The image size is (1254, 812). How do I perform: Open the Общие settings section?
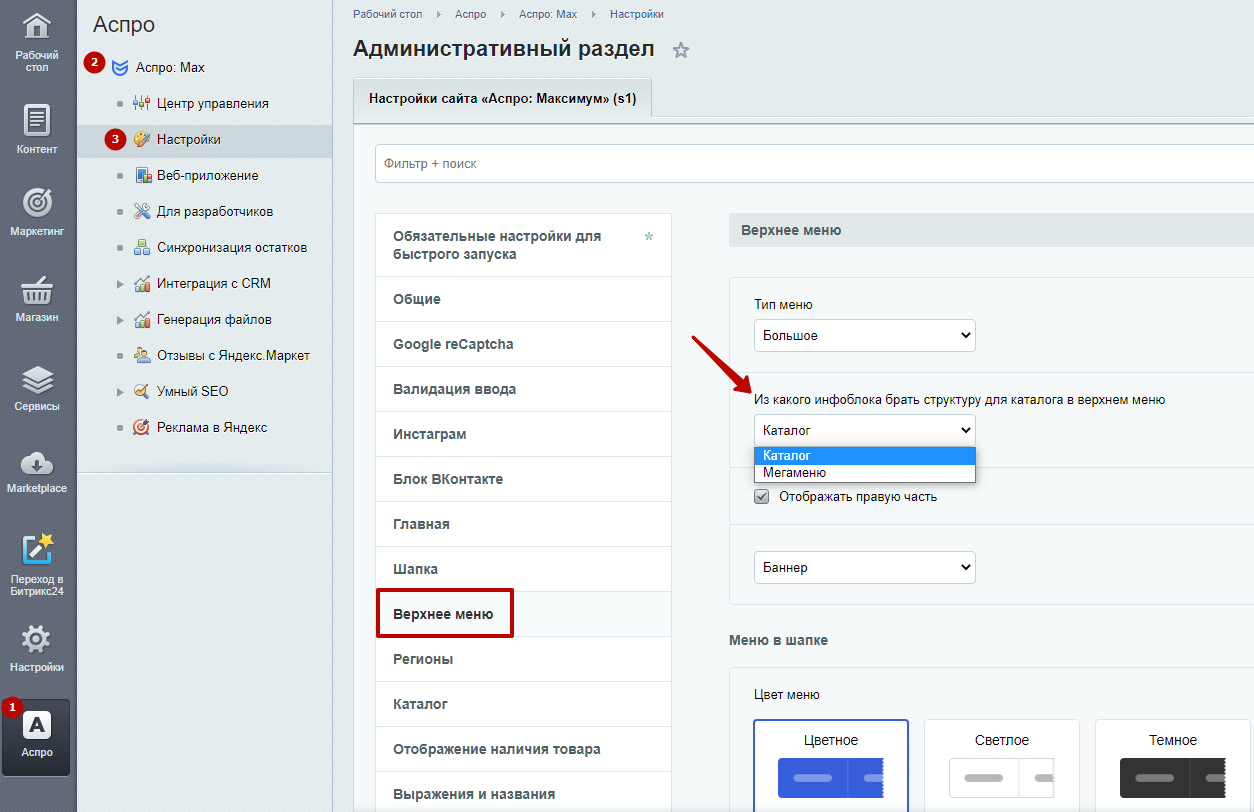coord(523,299)
